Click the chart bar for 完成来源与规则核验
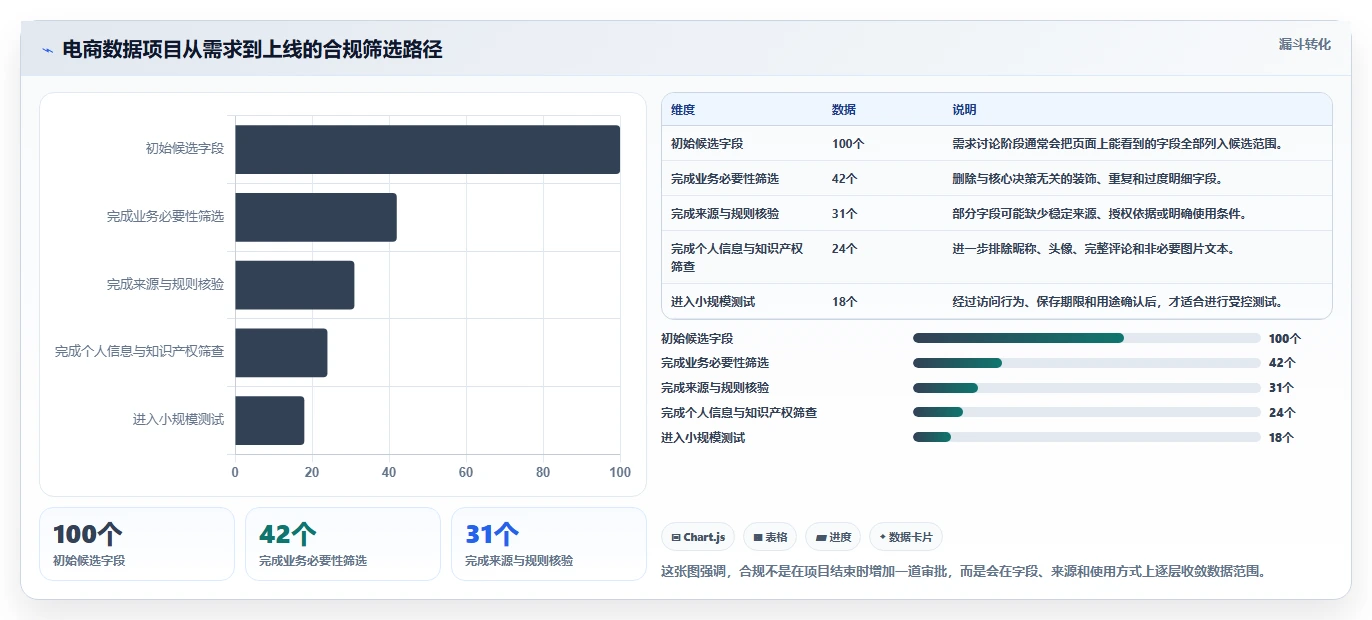Image resolution: width=1372 pixels, height=620 pixels. [x=295, y=285]
